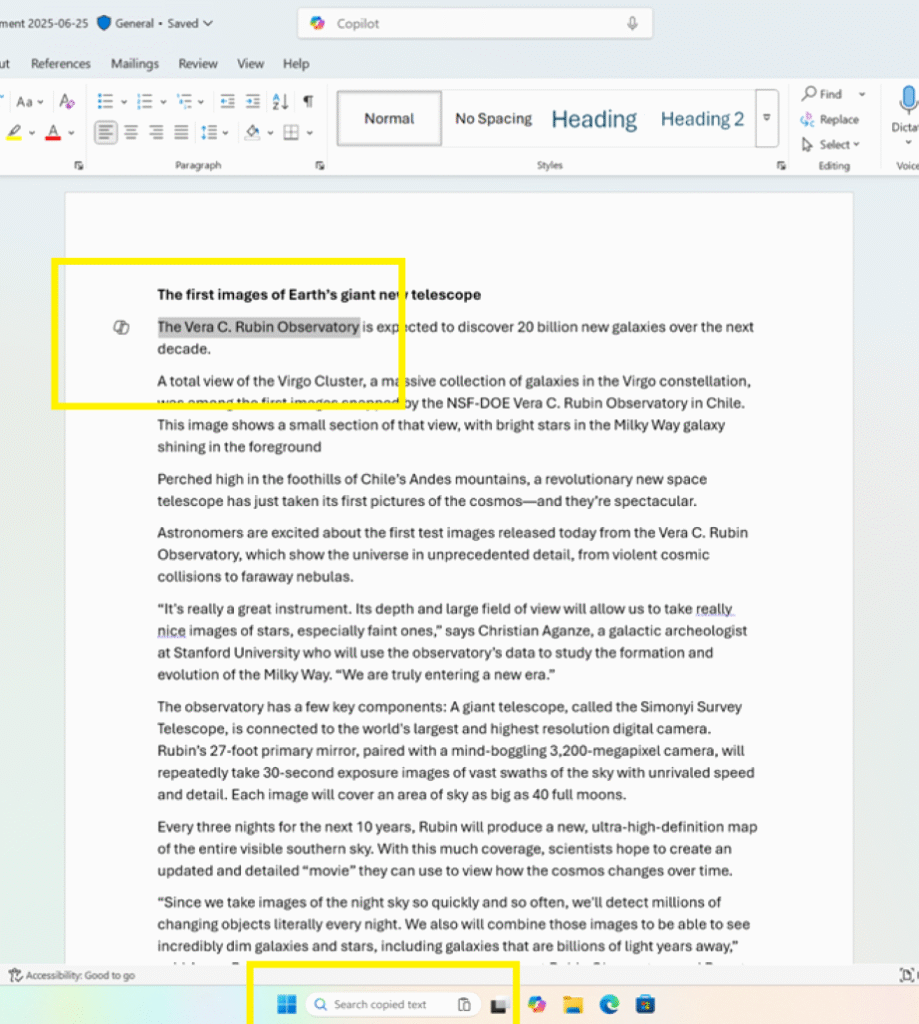Viewport: 919px width, 1024px height.
Task: Click the Numbering list icon
Action: [146, 101]
